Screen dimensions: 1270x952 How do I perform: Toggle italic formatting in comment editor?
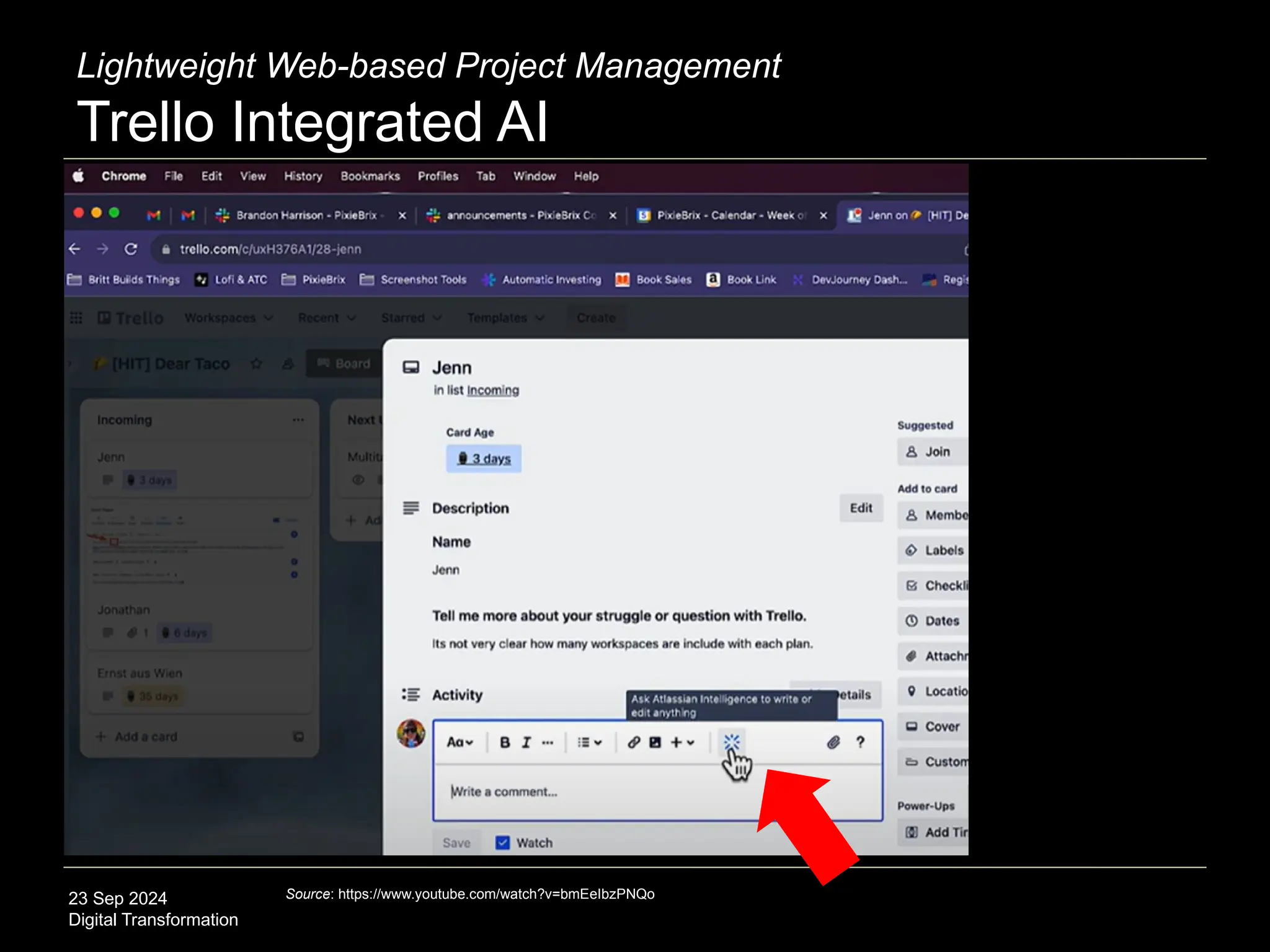pyautogui.click(x=526, y=743)
